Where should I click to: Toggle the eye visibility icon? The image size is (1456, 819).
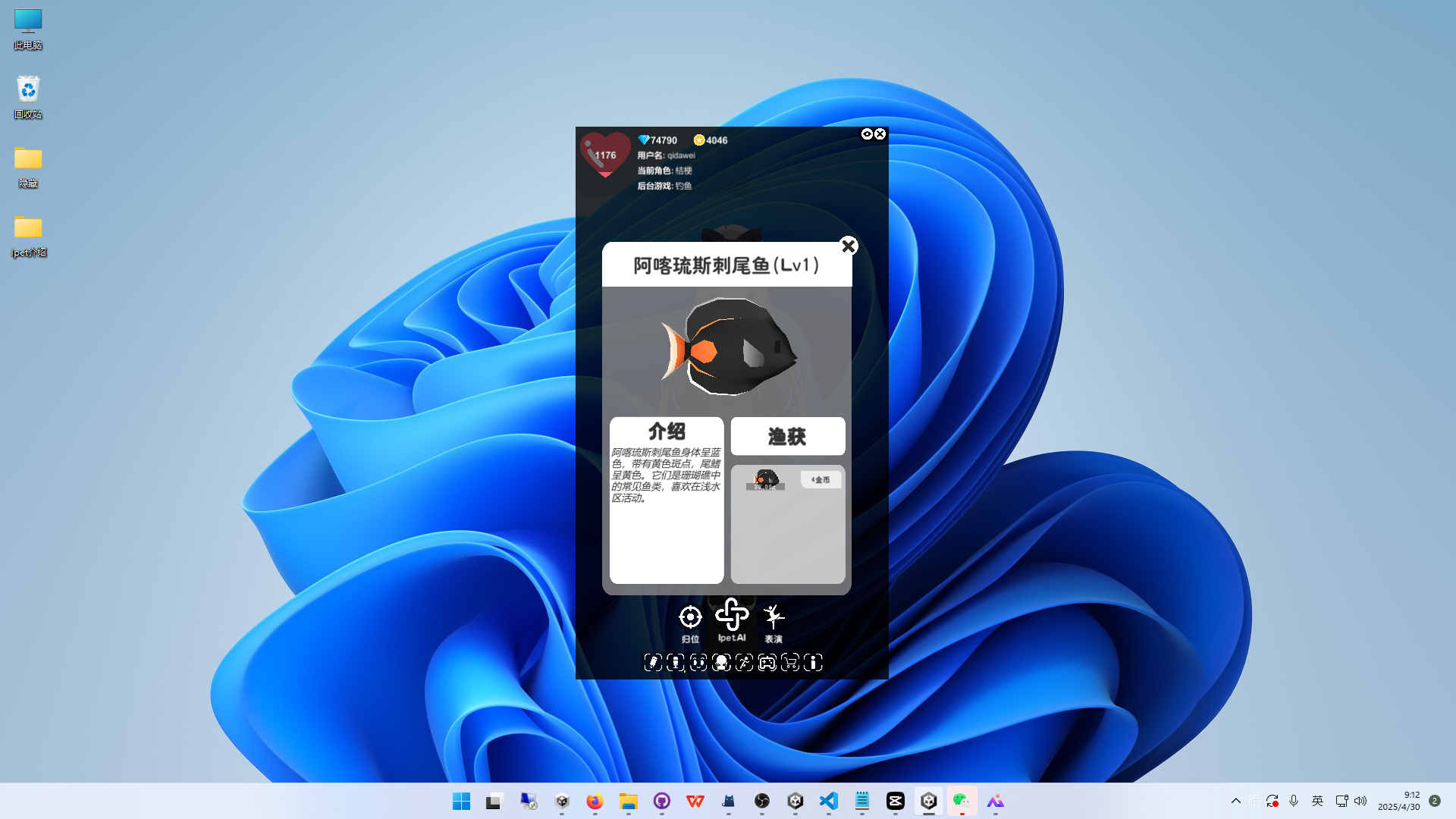pos(867,134)
